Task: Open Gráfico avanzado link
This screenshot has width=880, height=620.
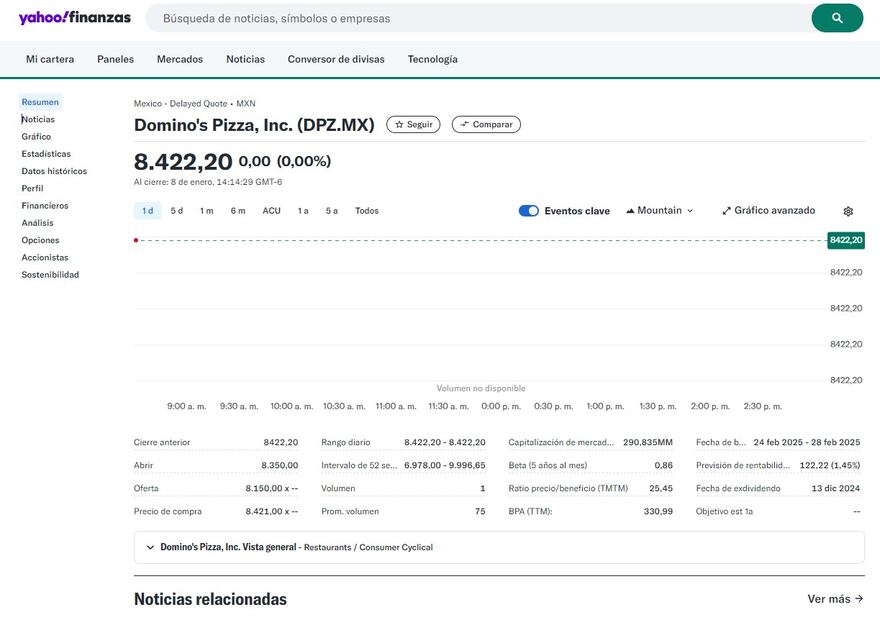Action: click(x=768, y=210)
